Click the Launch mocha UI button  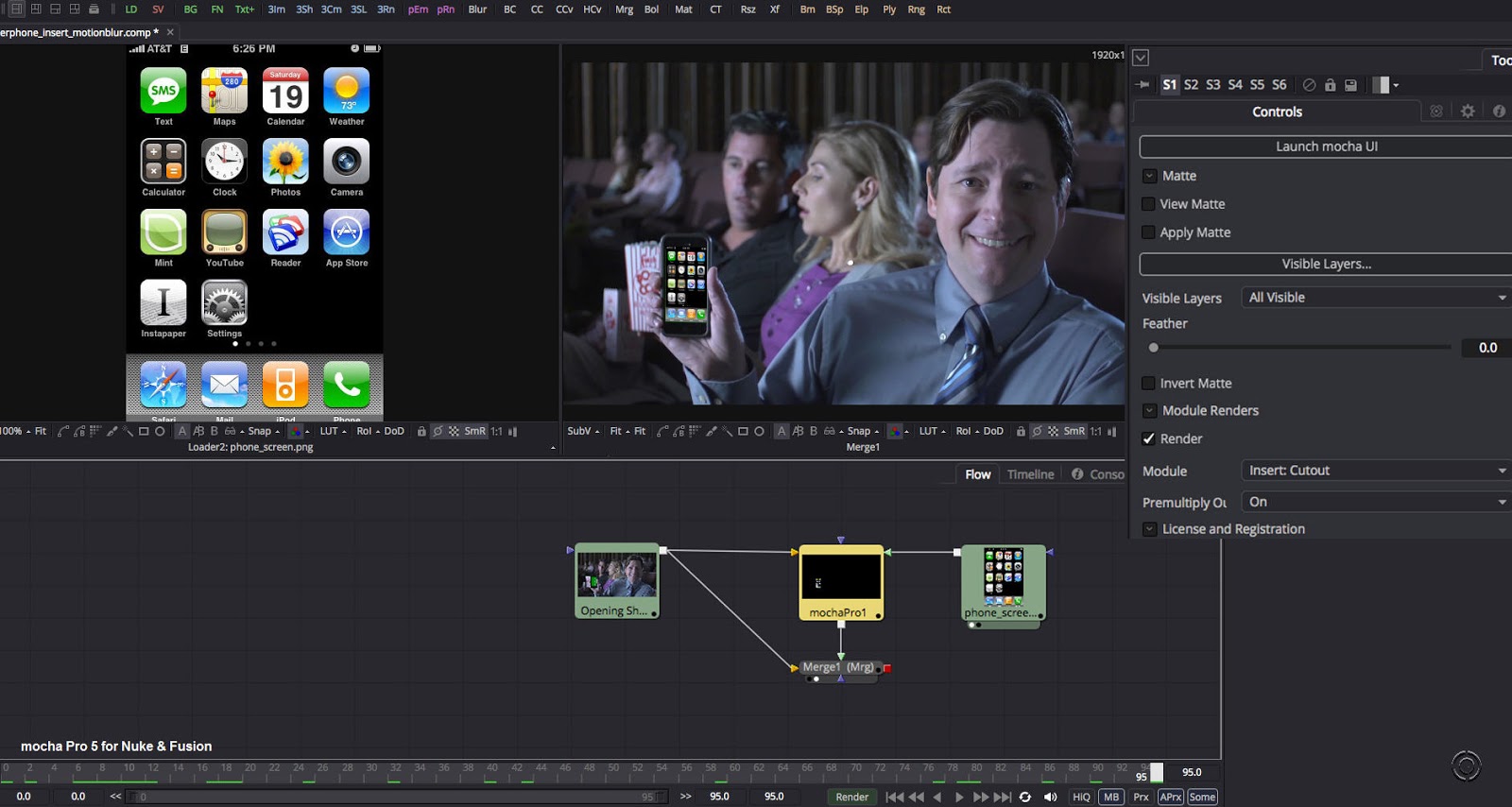[1326, 146]
